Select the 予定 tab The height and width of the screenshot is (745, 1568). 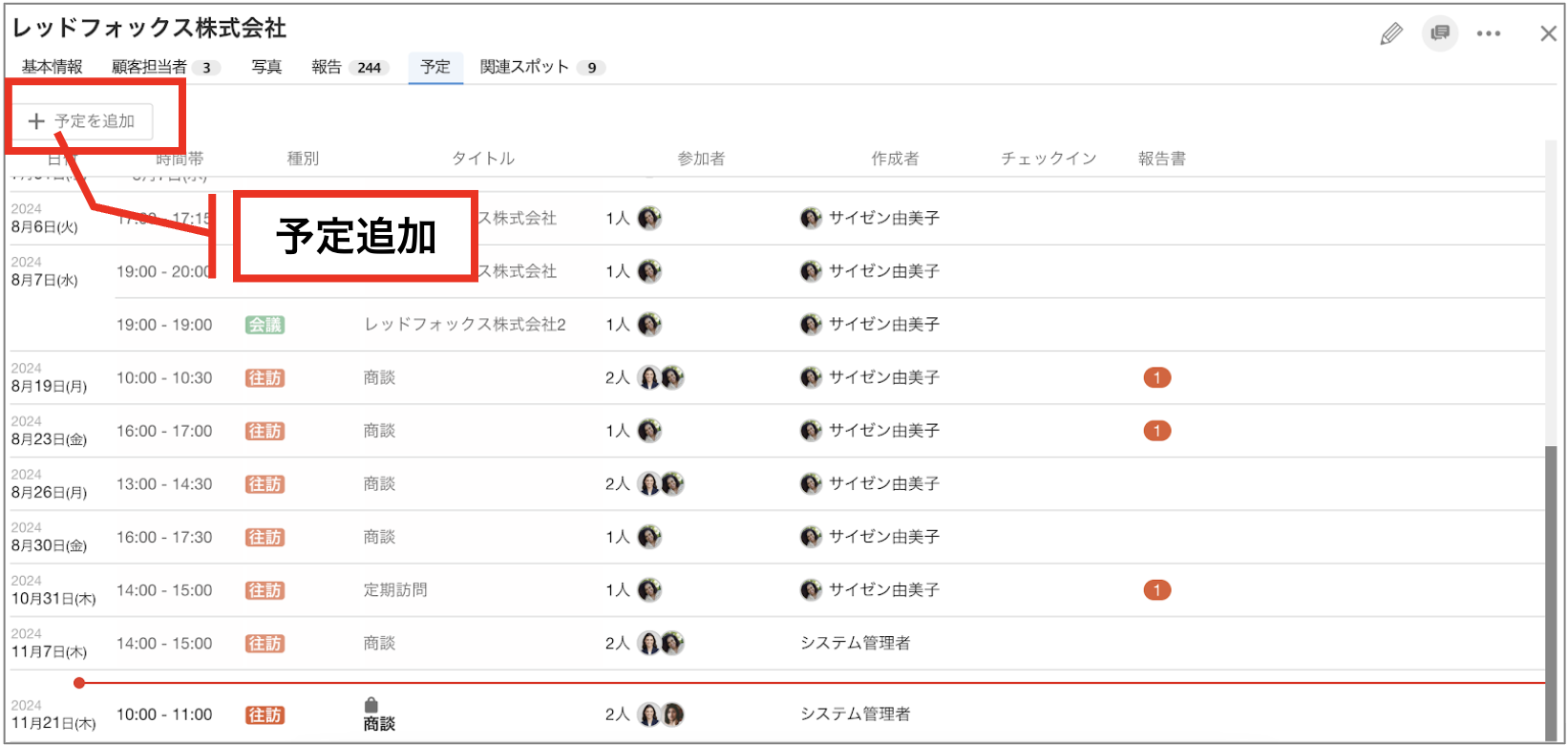click(x=435, y=67)
